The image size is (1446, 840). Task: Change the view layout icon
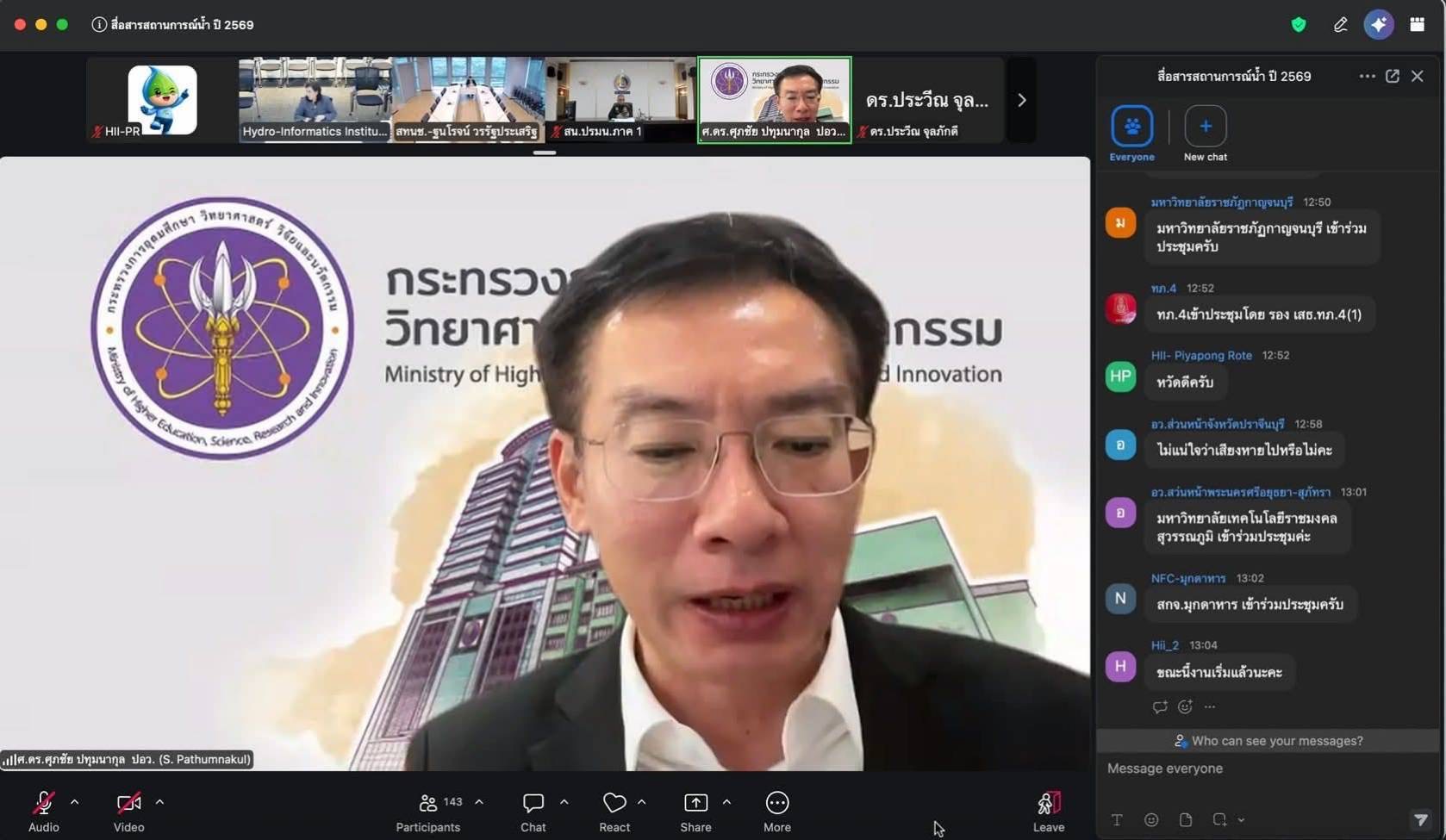1417,24
